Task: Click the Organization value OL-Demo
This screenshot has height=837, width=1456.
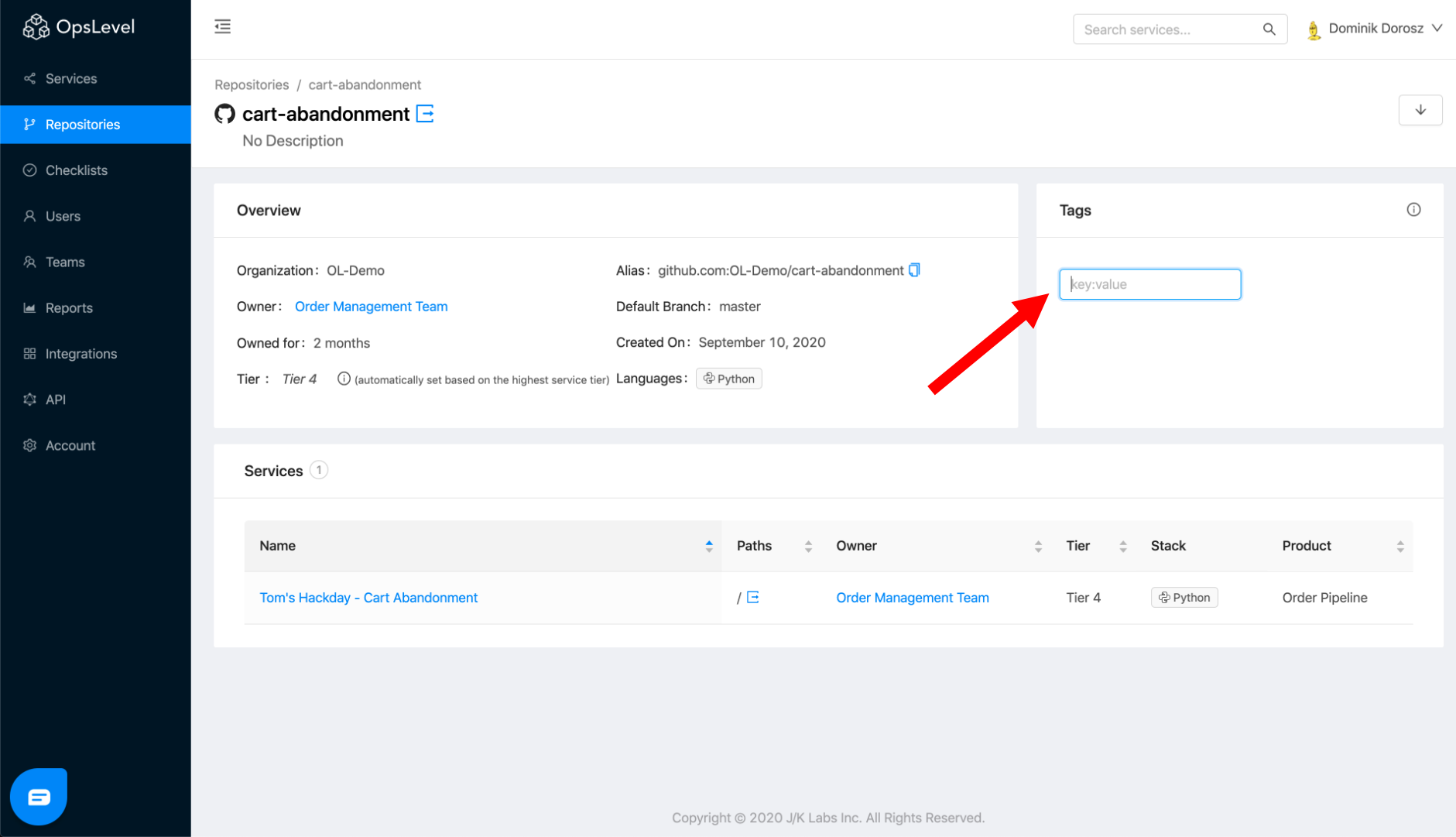Action: pos(355,270)
